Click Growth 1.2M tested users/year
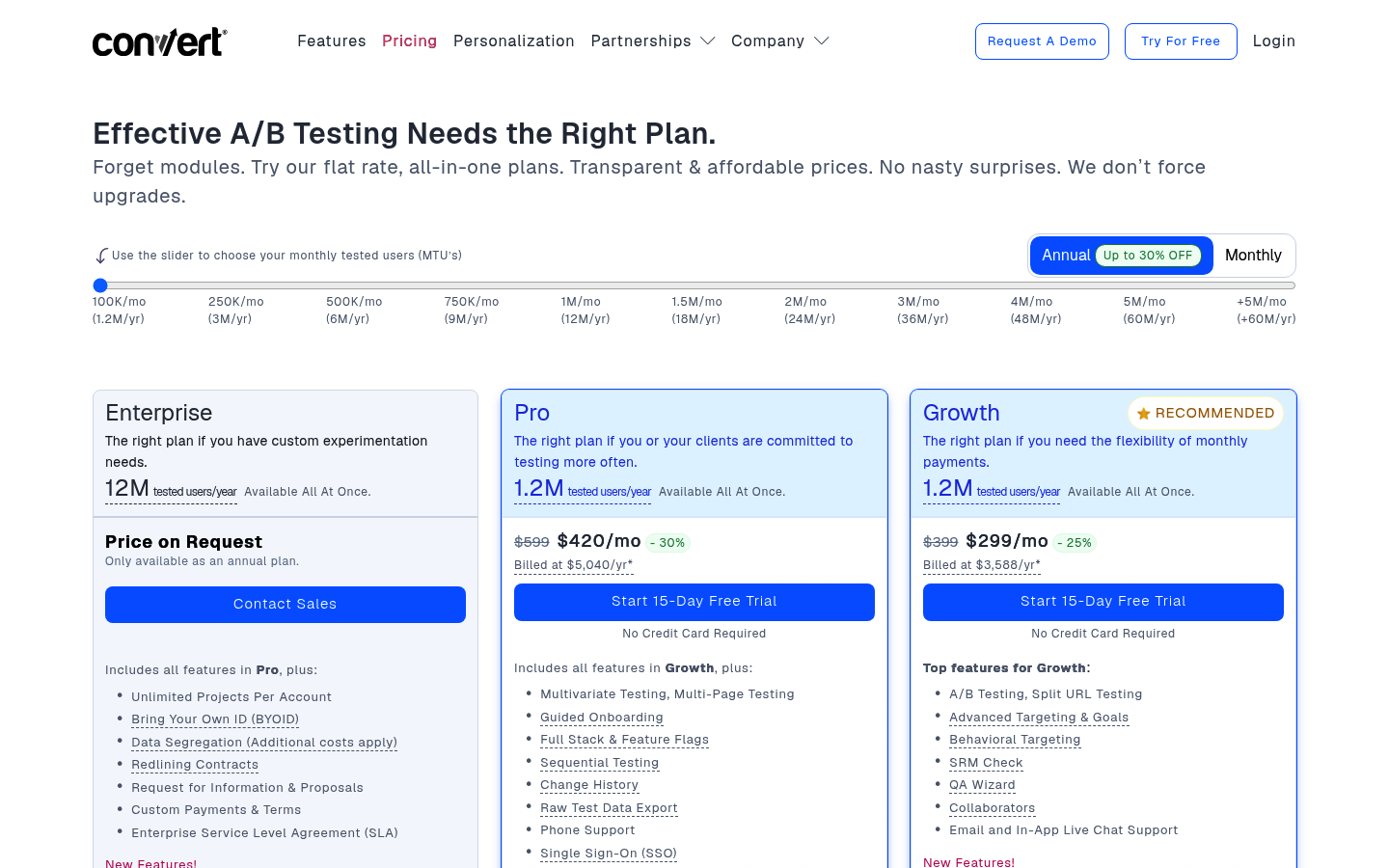 [992, 490]
